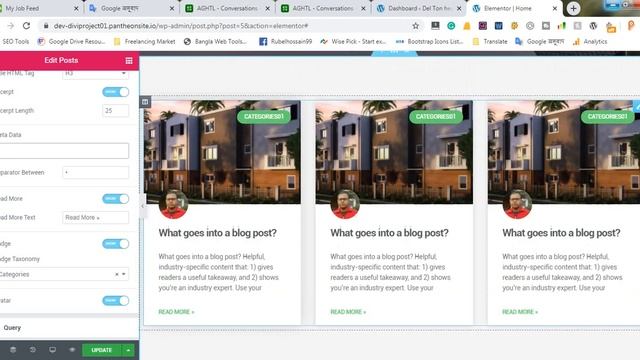Open the Badge Taxonomy Categories dropdown arrow
640x360 pixels.
124,274
